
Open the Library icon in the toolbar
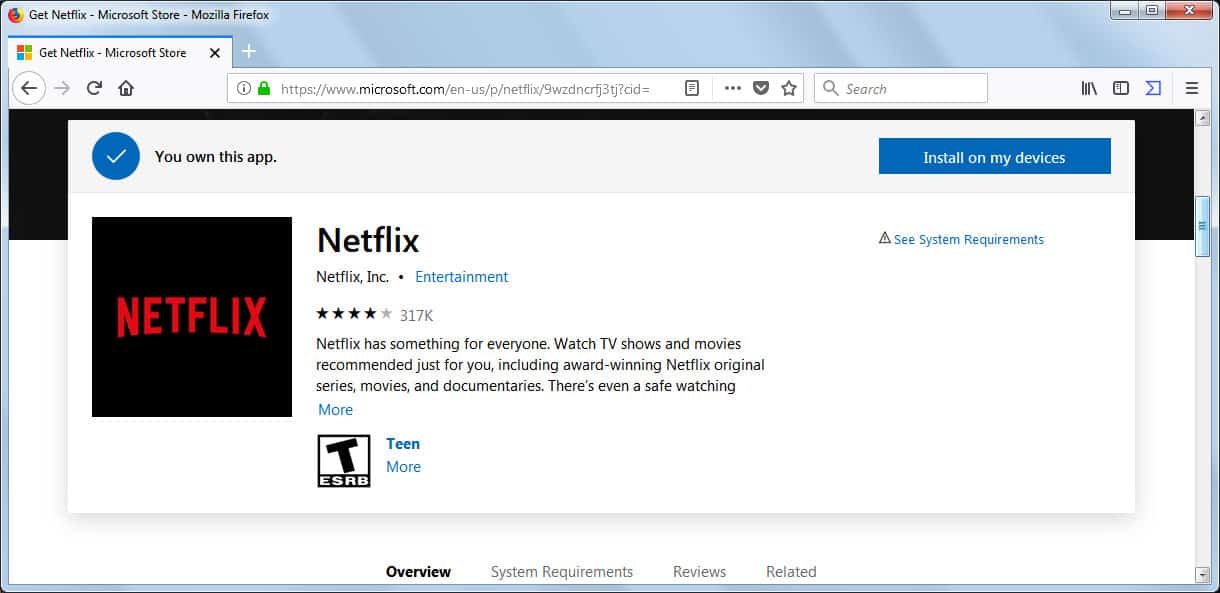1088,88
